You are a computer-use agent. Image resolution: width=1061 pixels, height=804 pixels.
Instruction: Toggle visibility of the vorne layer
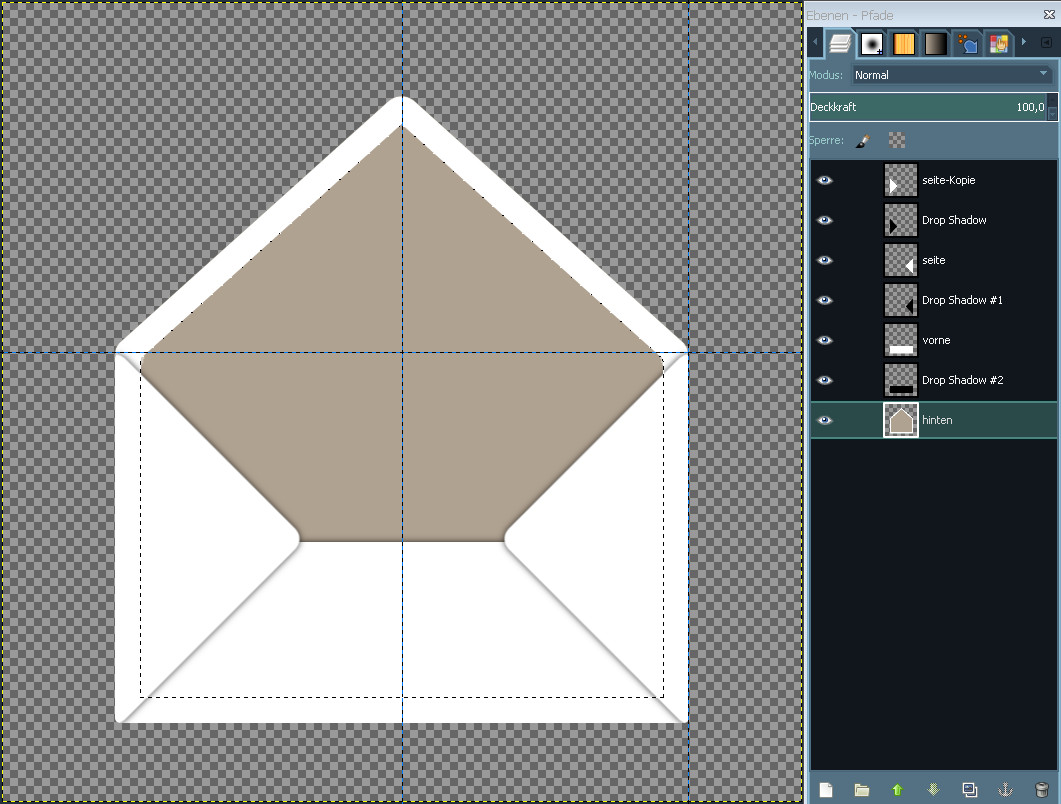point(825,340)
